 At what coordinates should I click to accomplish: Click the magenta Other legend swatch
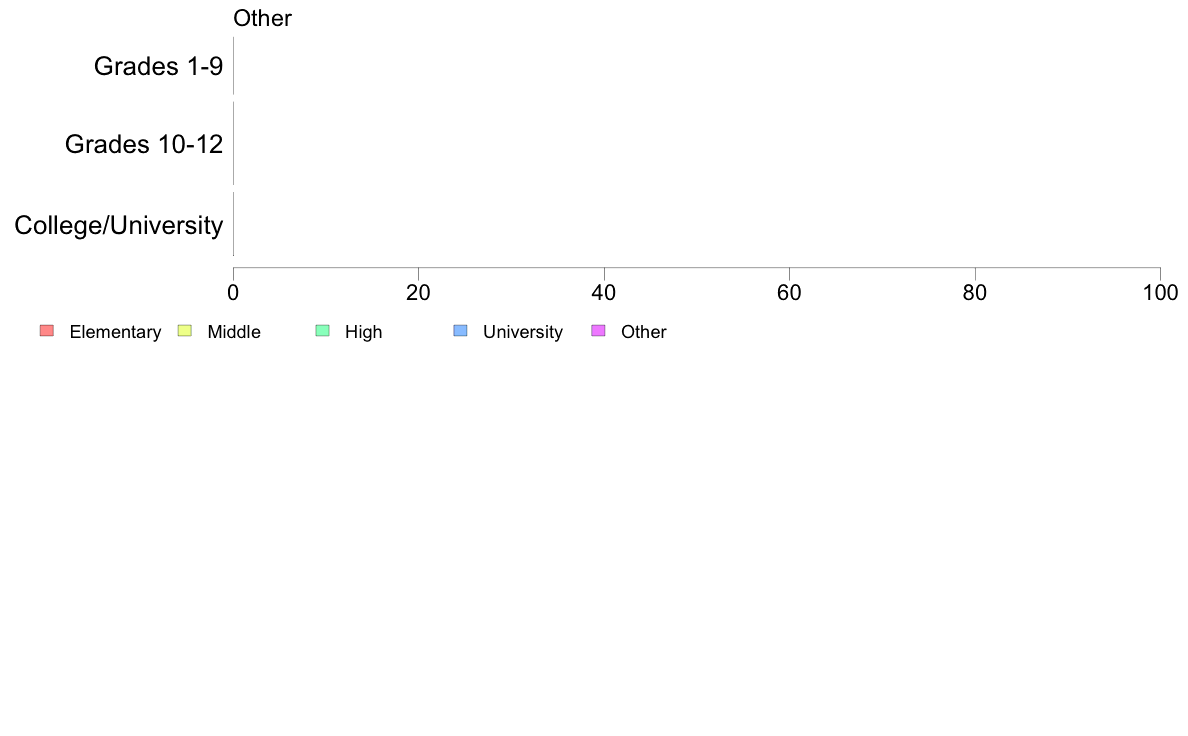click(x=598, y=330)
